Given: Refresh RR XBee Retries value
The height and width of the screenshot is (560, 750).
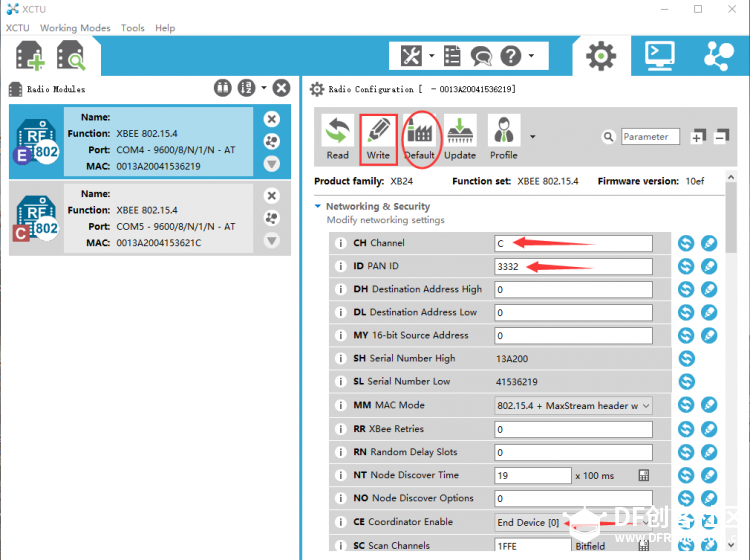Looking at the screenshot, I should [x=686, y=428].
